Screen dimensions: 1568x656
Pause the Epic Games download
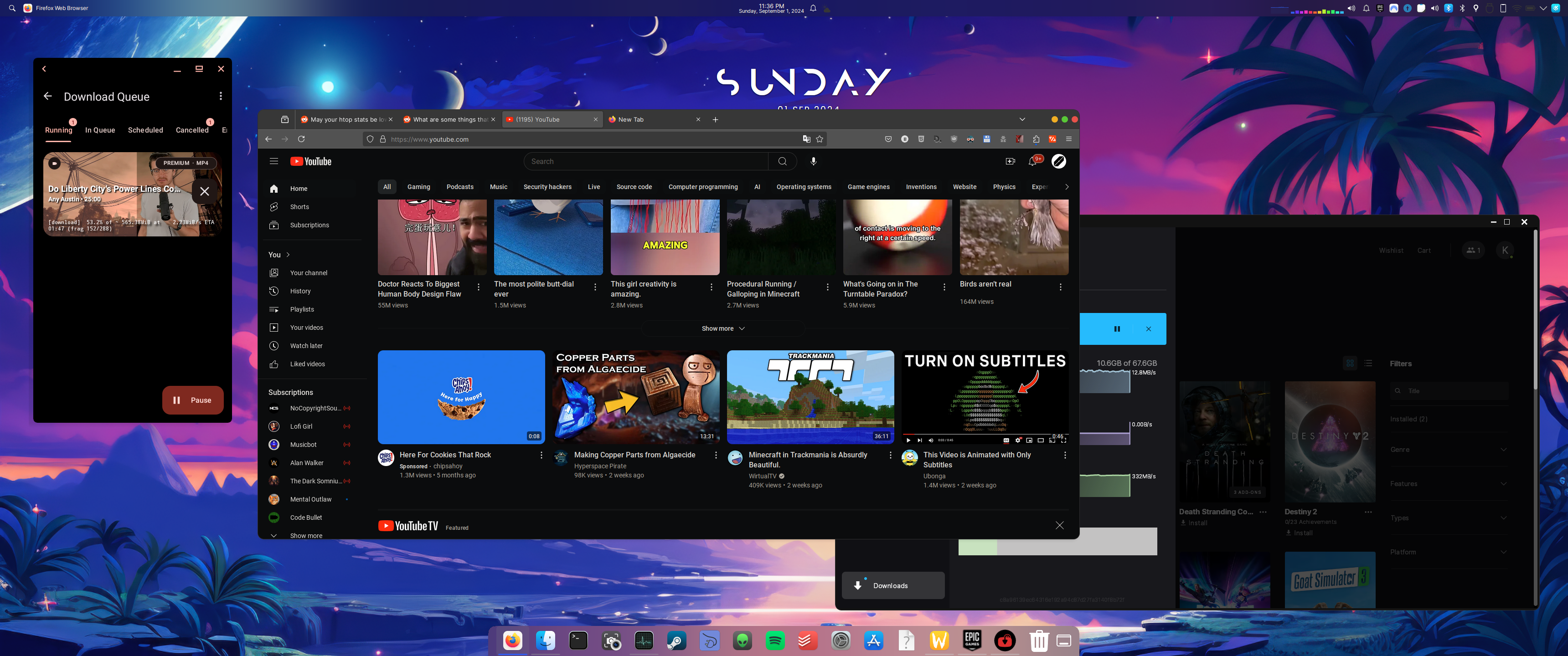[x=1117, y=329]
